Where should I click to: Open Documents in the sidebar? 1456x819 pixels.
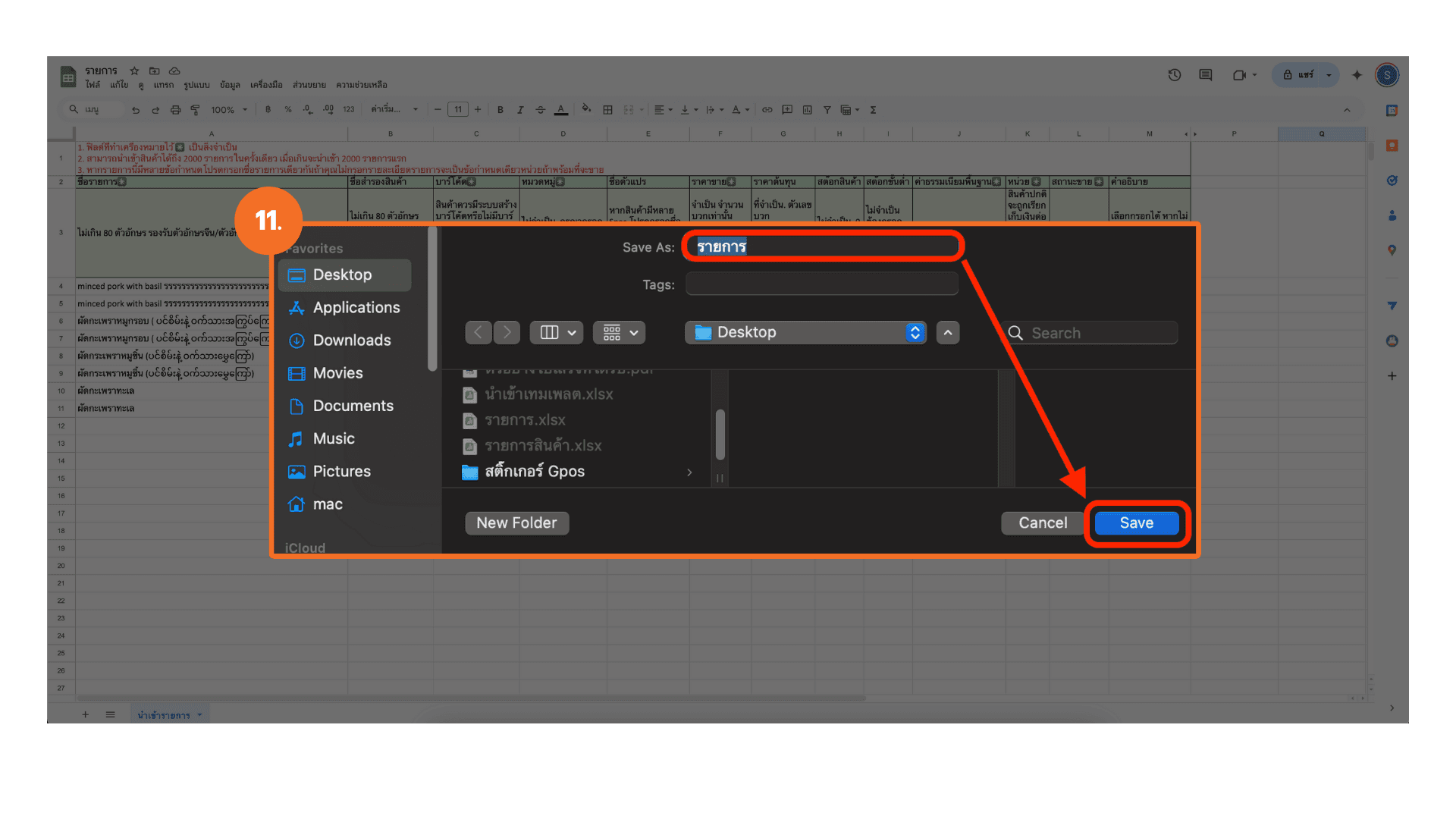click(353, 406)
